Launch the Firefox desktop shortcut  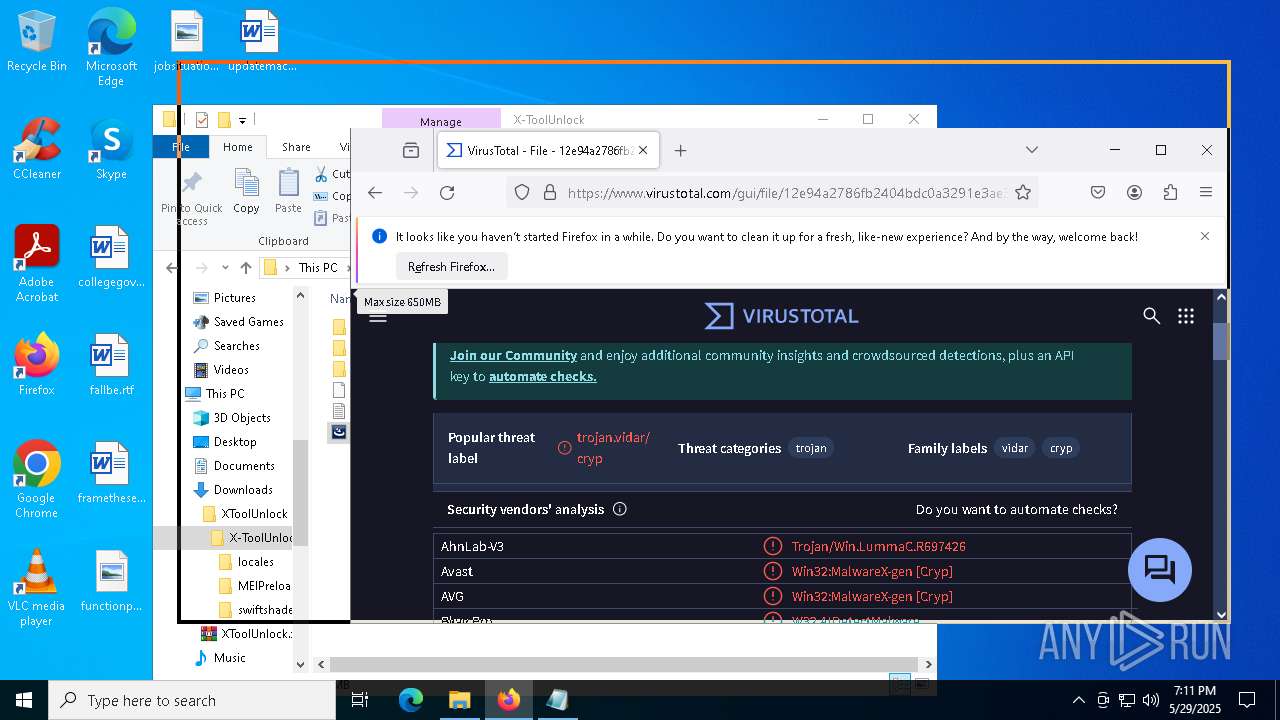tap(37, 365)
